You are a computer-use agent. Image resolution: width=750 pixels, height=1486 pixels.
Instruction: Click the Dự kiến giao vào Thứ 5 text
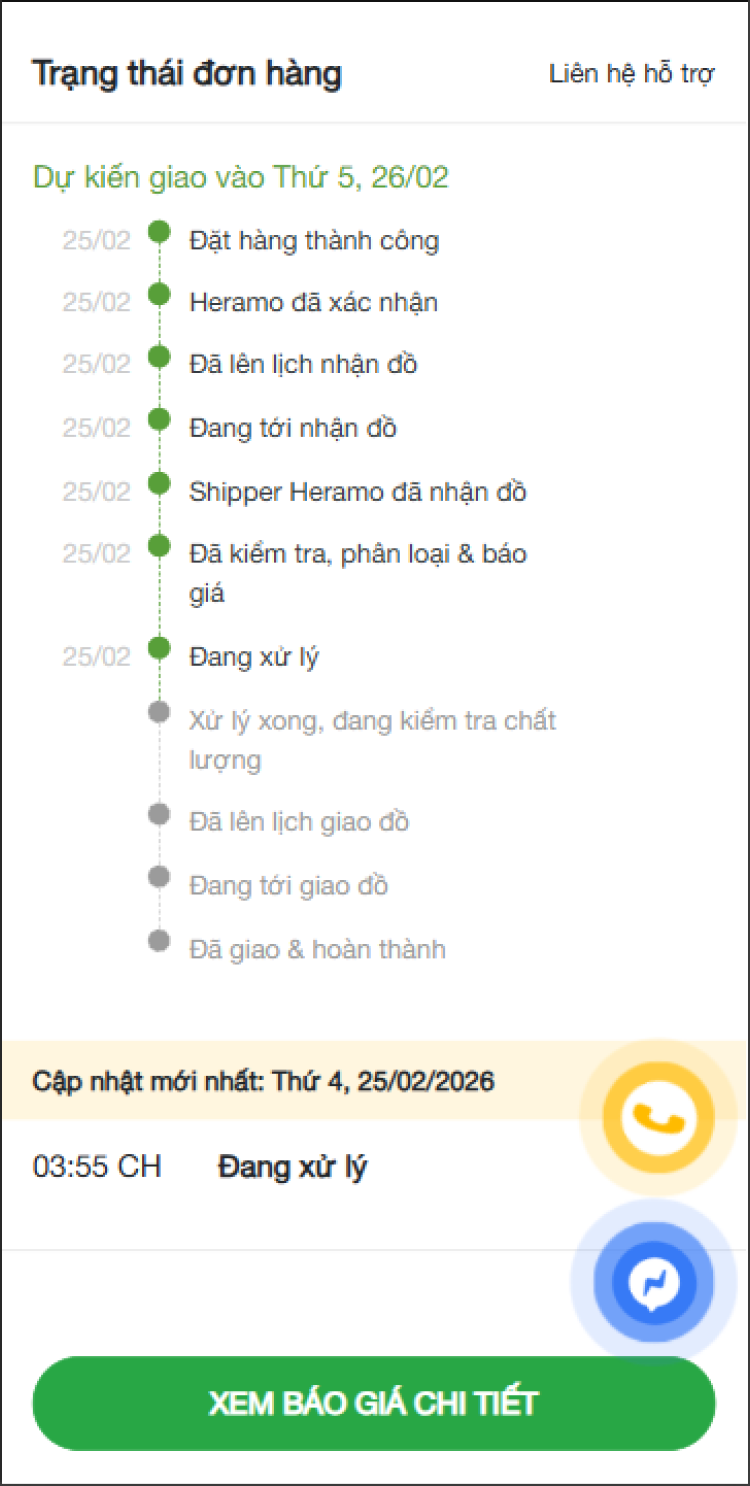(x=241, y=178)
